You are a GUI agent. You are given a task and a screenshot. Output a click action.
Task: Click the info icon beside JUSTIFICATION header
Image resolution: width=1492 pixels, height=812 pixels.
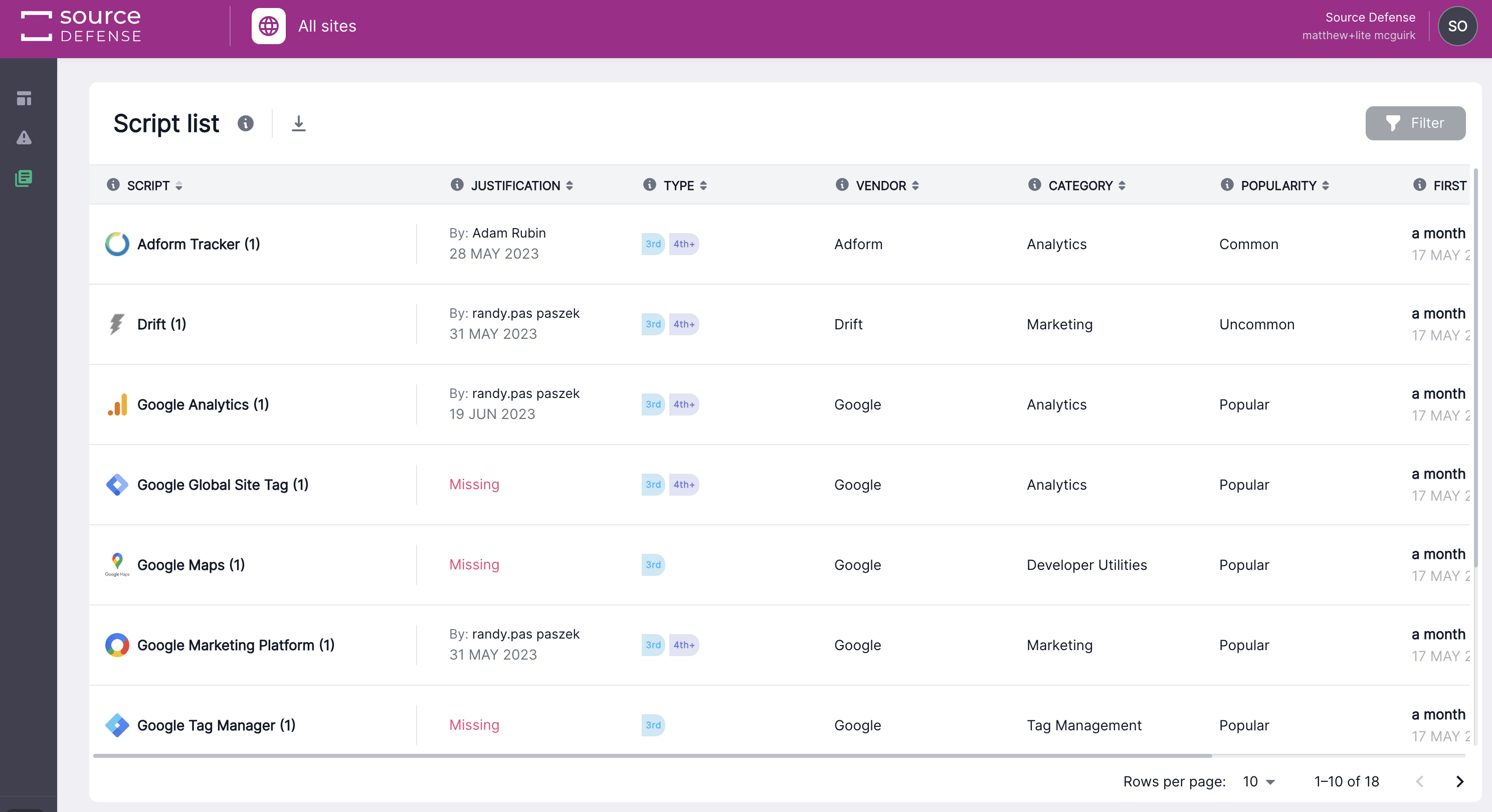click(x=457, y=185)
